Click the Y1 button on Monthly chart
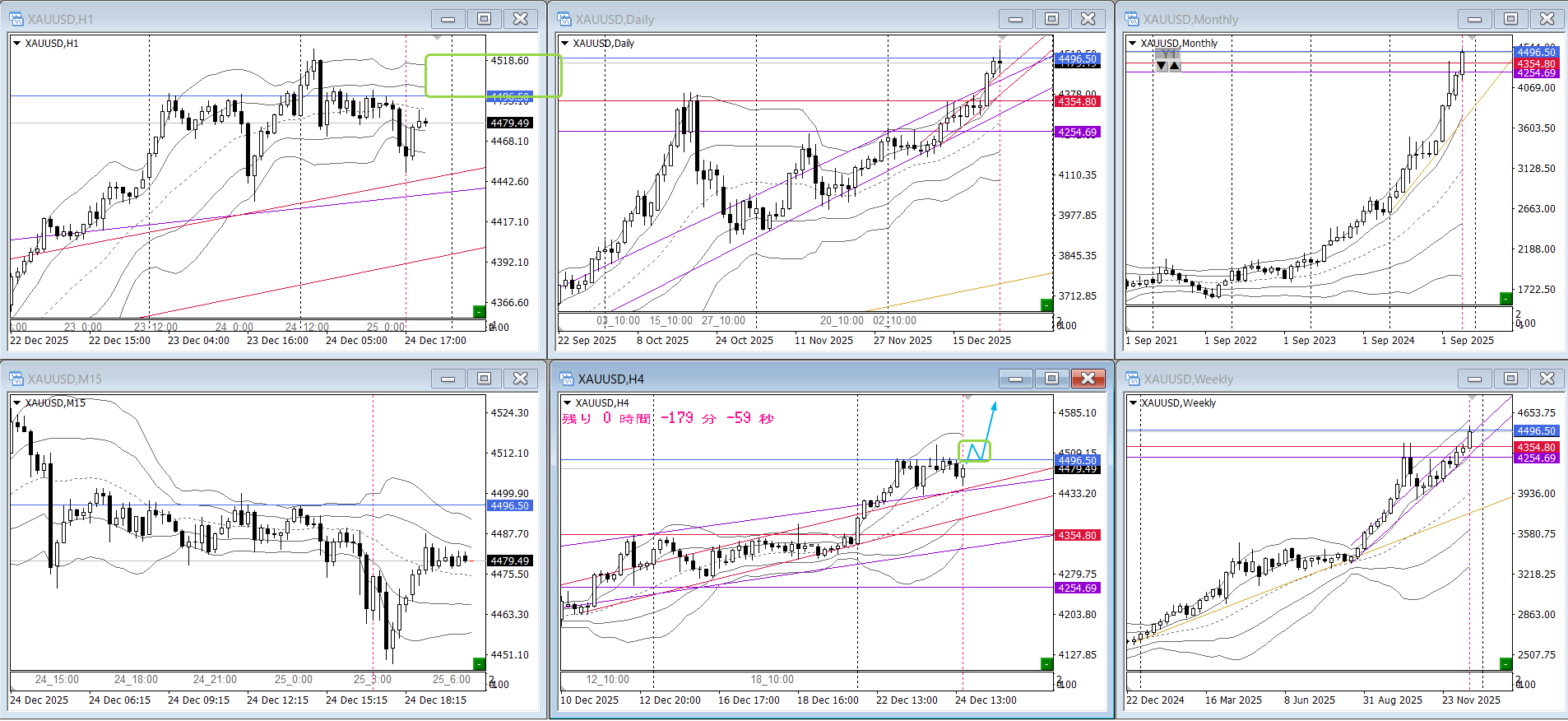Viewport: 1568px width, 721px height. pyautogui.click(x=1167, y=54)
